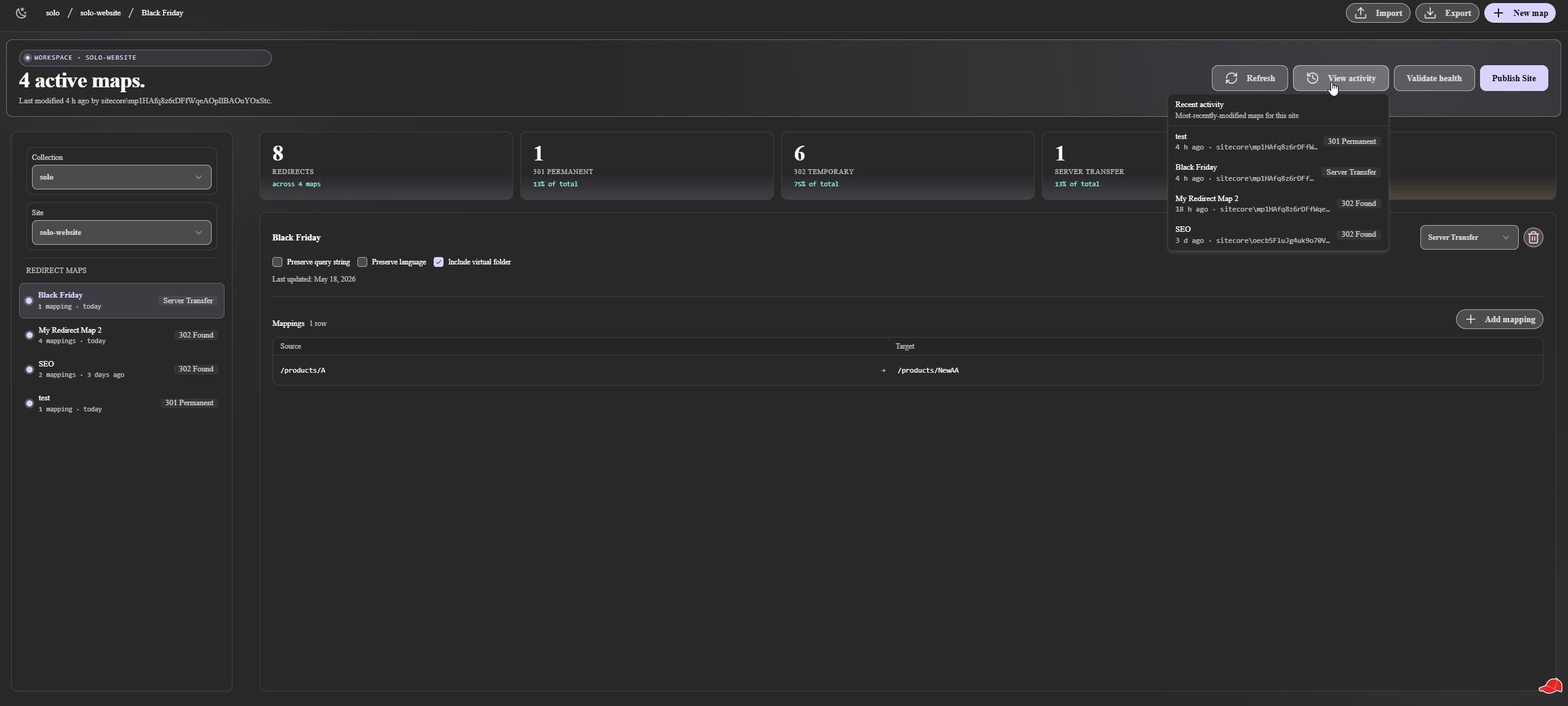Open the Collection dropdown showing solo
The image size is (1568, 706).
pyautogui.click(x=122, y=177)
